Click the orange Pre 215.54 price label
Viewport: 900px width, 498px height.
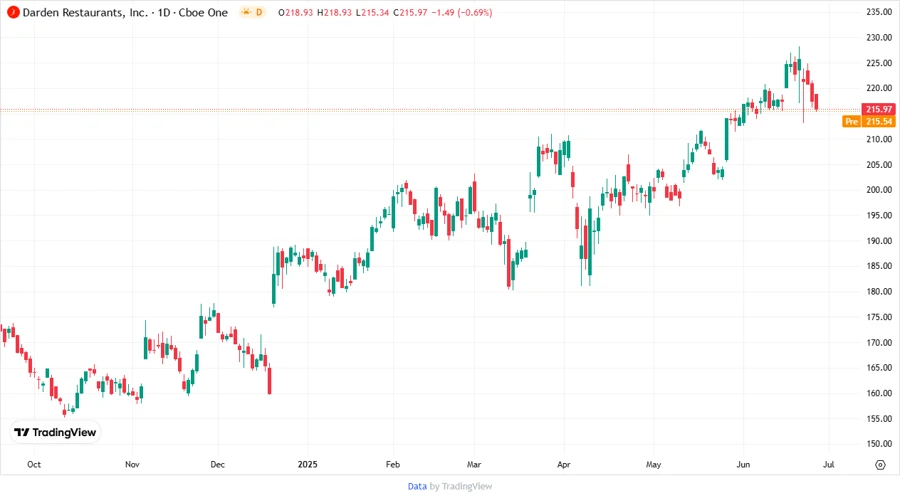click(869, 121)
